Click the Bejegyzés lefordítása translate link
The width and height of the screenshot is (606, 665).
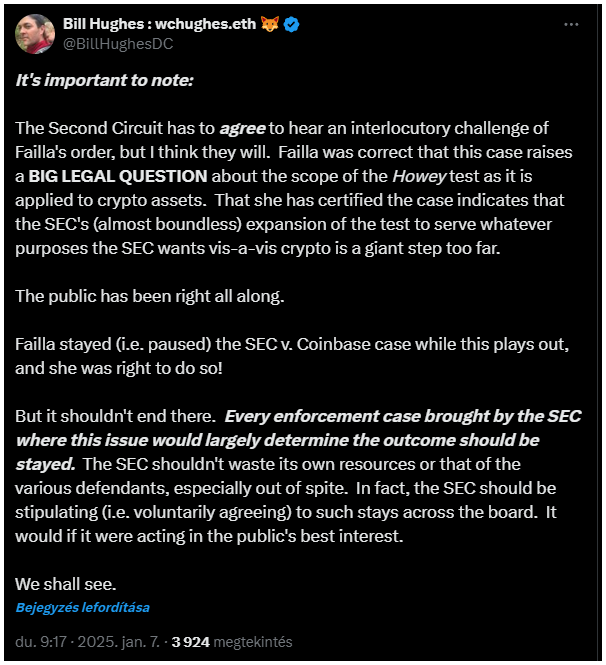tap(82, 607)
